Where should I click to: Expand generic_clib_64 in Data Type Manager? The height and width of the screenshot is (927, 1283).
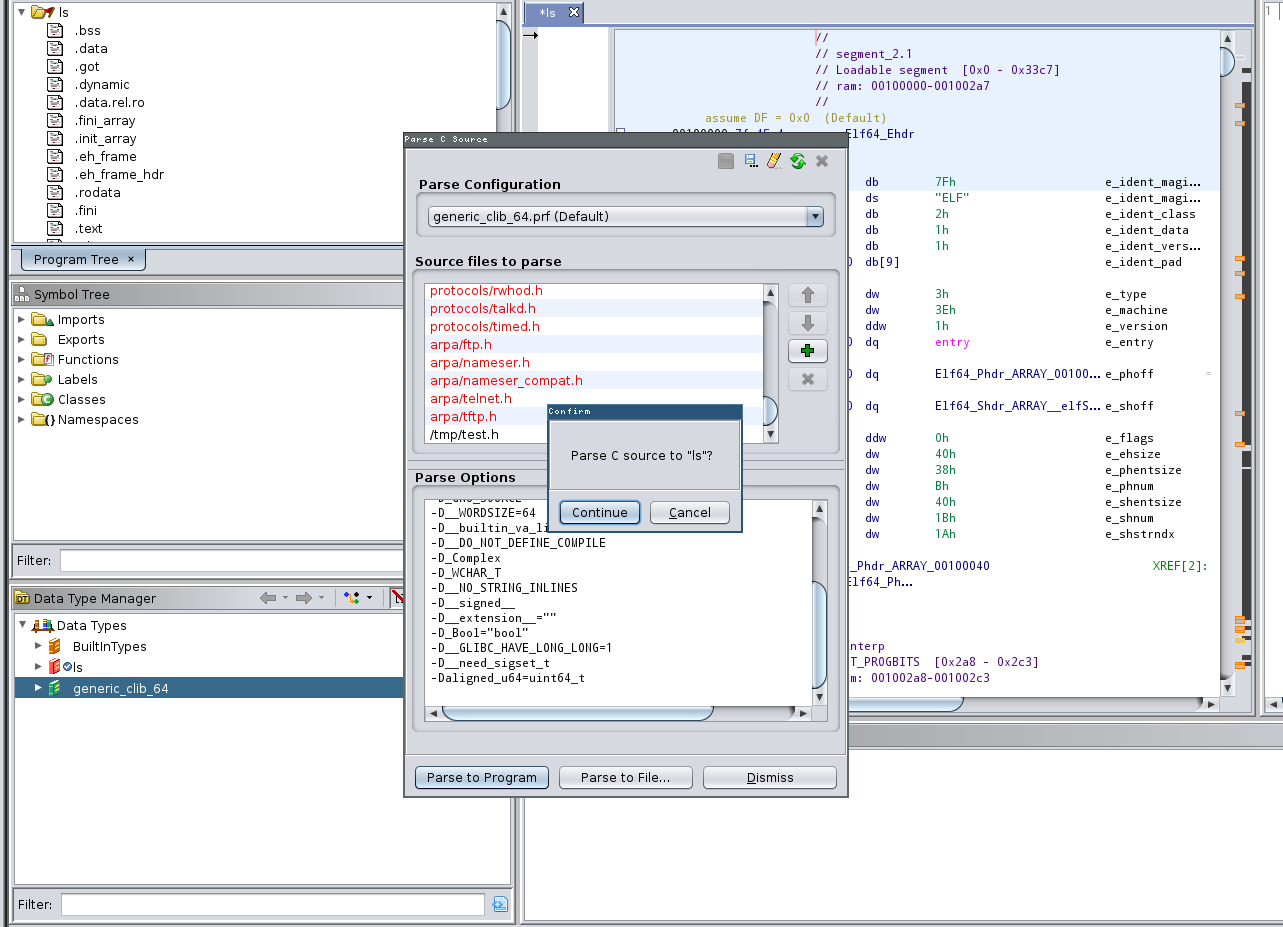coord(36,688)
